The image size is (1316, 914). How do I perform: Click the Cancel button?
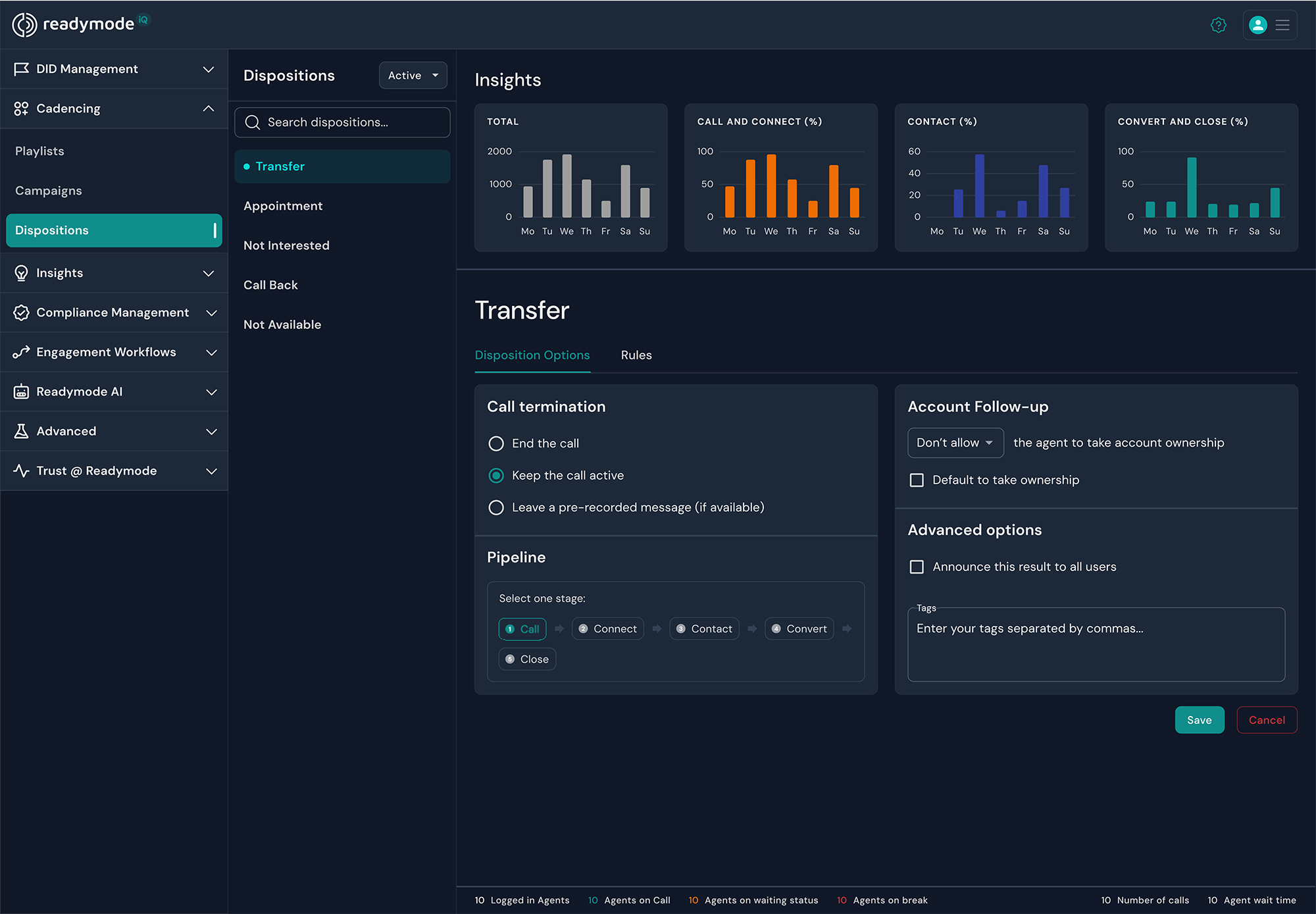1267,720
